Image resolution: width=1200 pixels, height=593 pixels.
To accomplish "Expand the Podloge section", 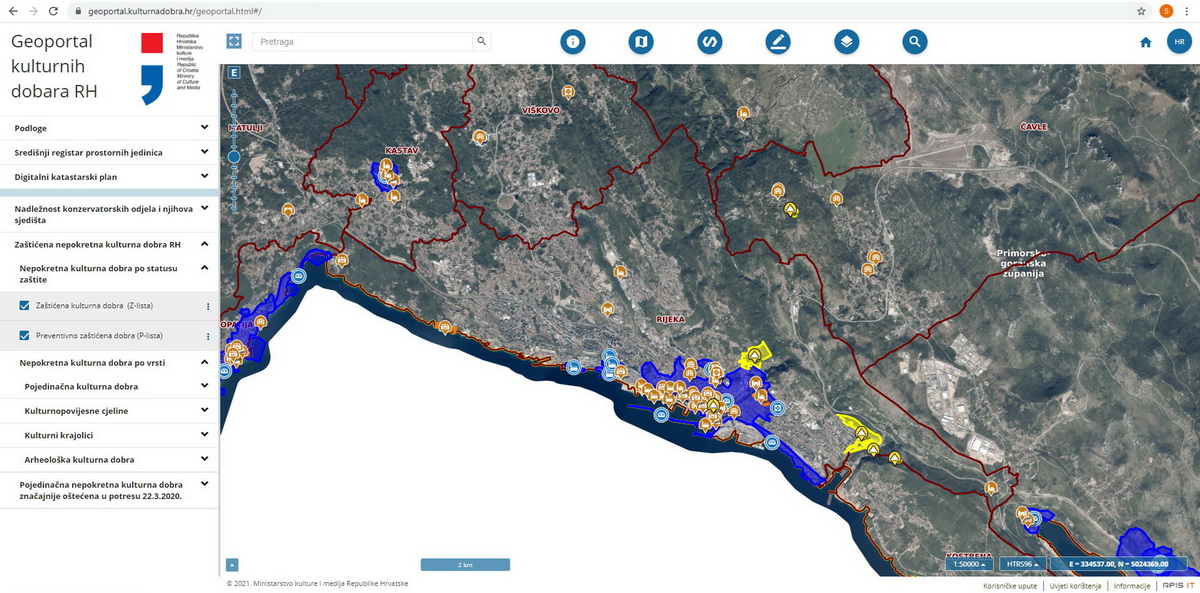I will click(204, 128).
